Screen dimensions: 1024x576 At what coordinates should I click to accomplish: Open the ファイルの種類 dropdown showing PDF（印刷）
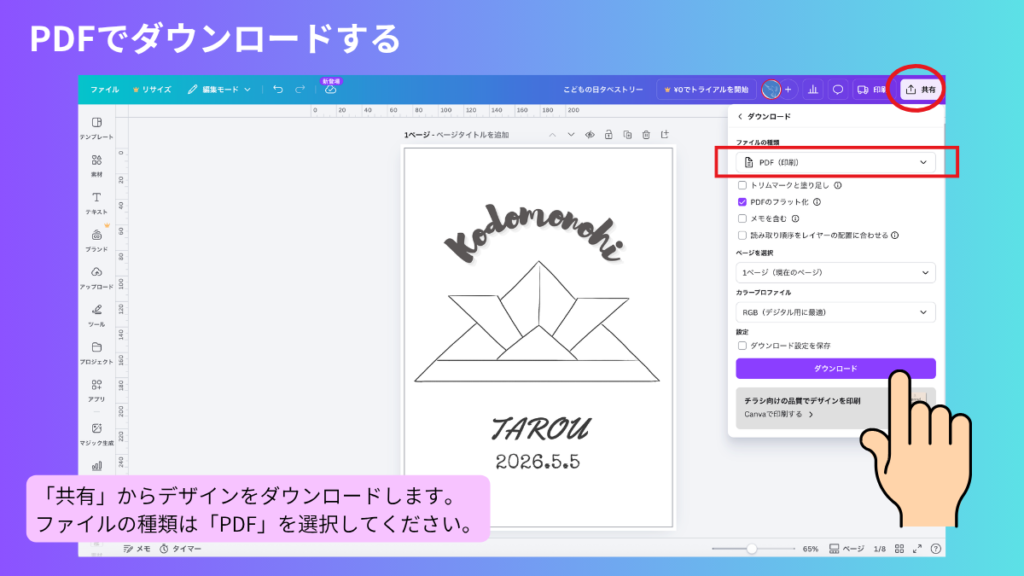coord(835,161)
